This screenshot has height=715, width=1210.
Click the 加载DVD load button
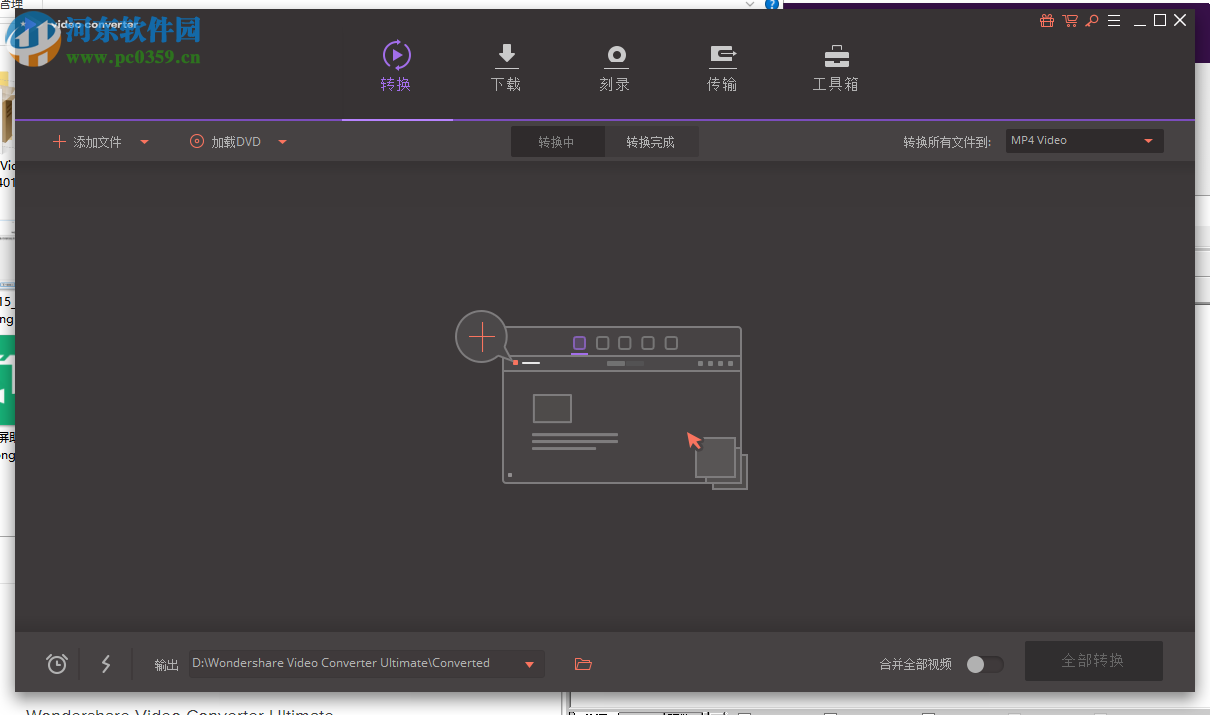click(225, 142)
